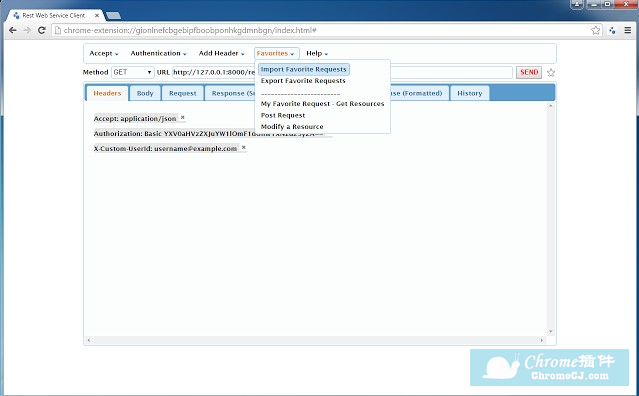Switch to the Body tab
This screenshot has width=639, height=396.
click(x=145, y=93)
